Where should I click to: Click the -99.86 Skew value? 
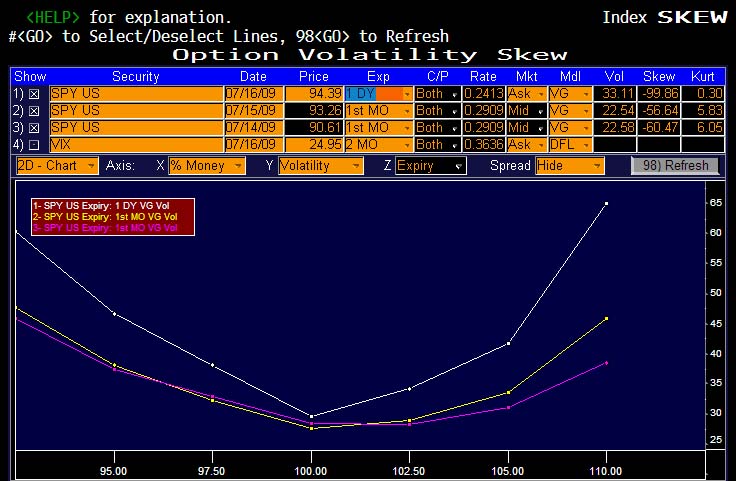(659, 93)
